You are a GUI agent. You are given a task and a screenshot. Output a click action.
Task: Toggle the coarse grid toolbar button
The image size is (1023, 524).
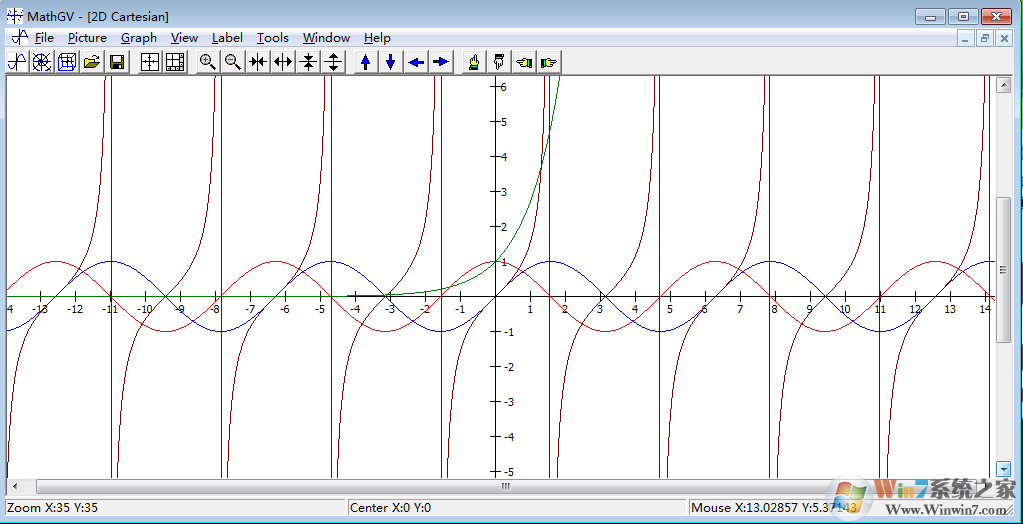(x=150, y=62)
